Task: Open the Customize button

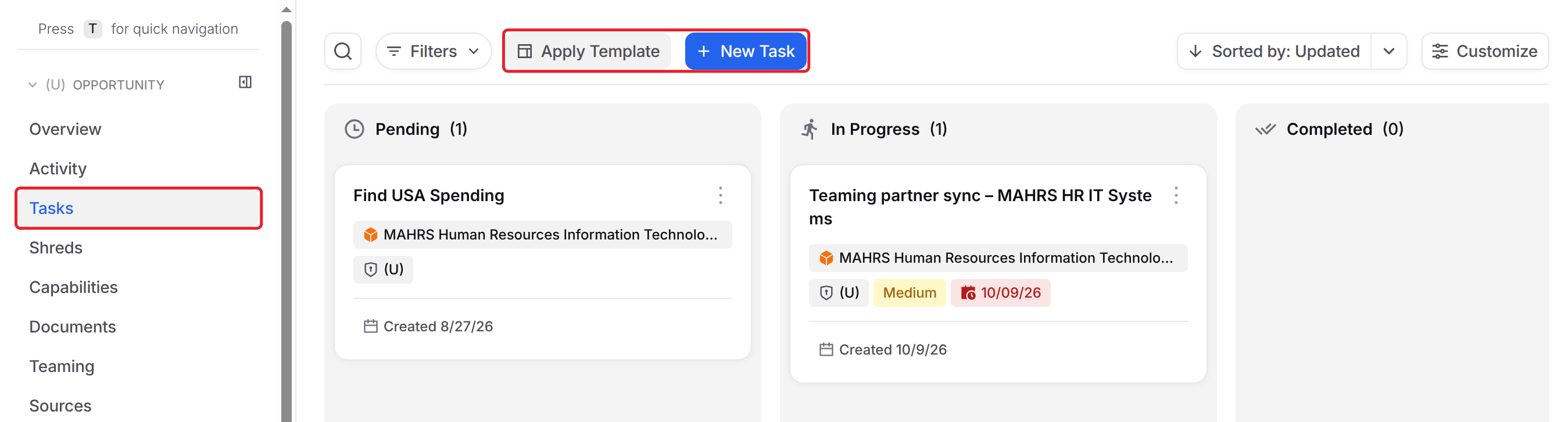Action: tap(1485, 51)
